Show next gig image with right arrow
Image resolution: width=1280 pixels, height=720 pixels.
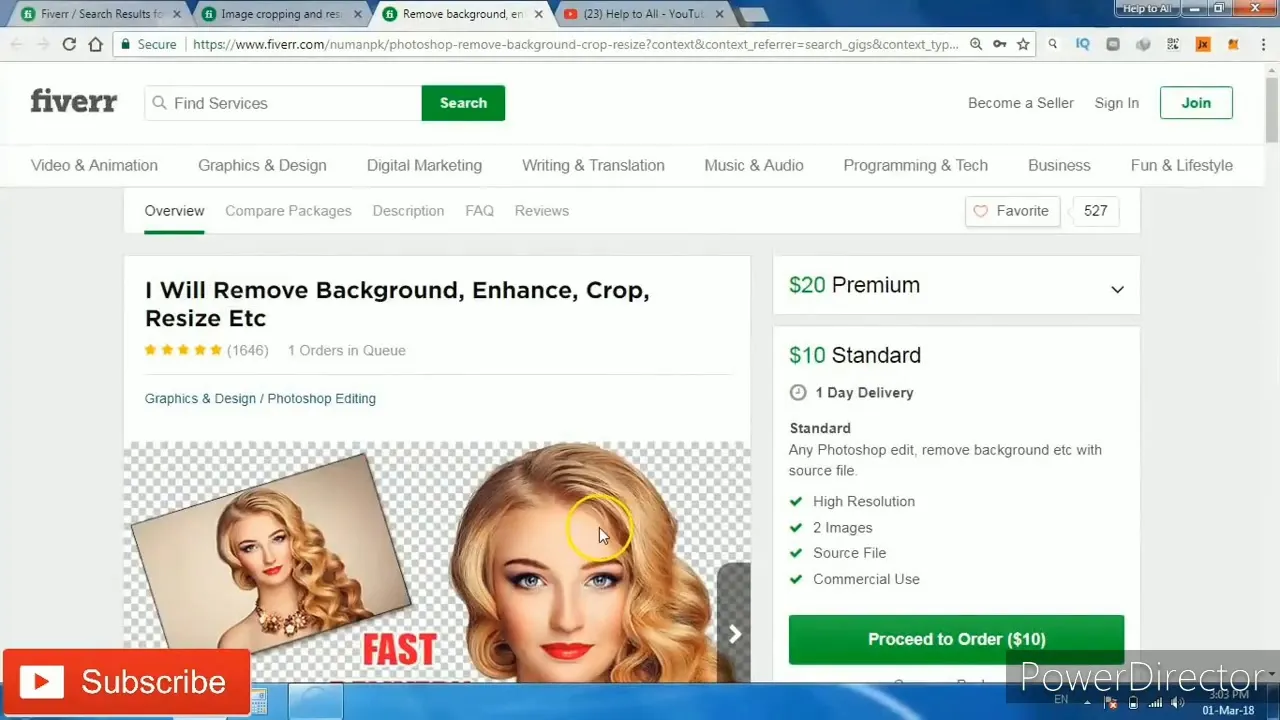coord(734,633)
